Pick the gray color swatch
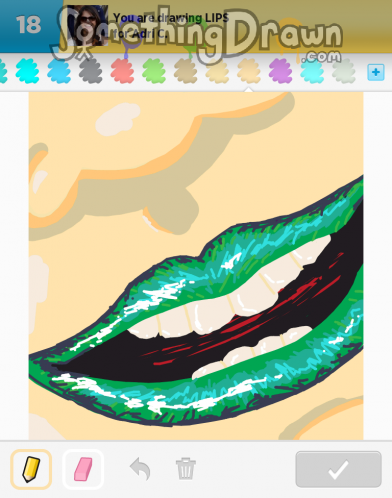 (90, 71)
